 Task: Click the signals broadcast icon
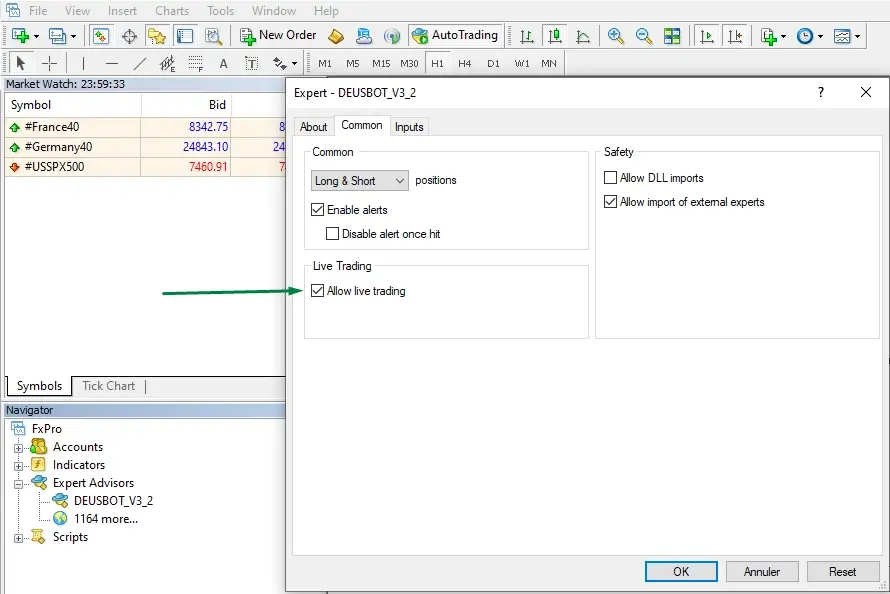point(392,36)
